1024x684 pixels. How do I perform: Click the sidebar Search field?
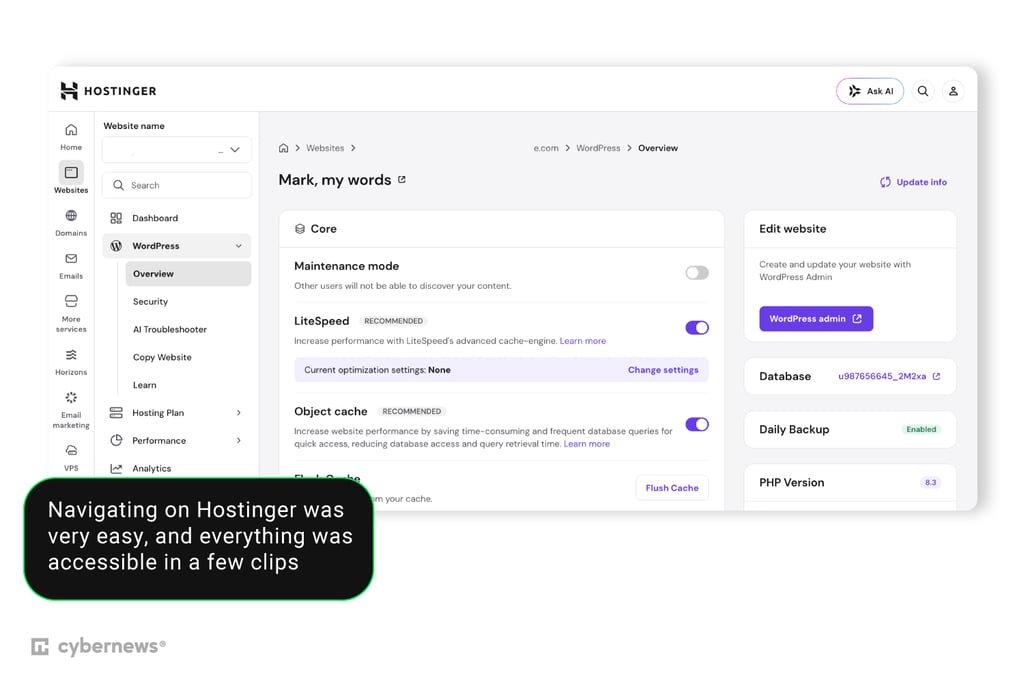[177, 186]
